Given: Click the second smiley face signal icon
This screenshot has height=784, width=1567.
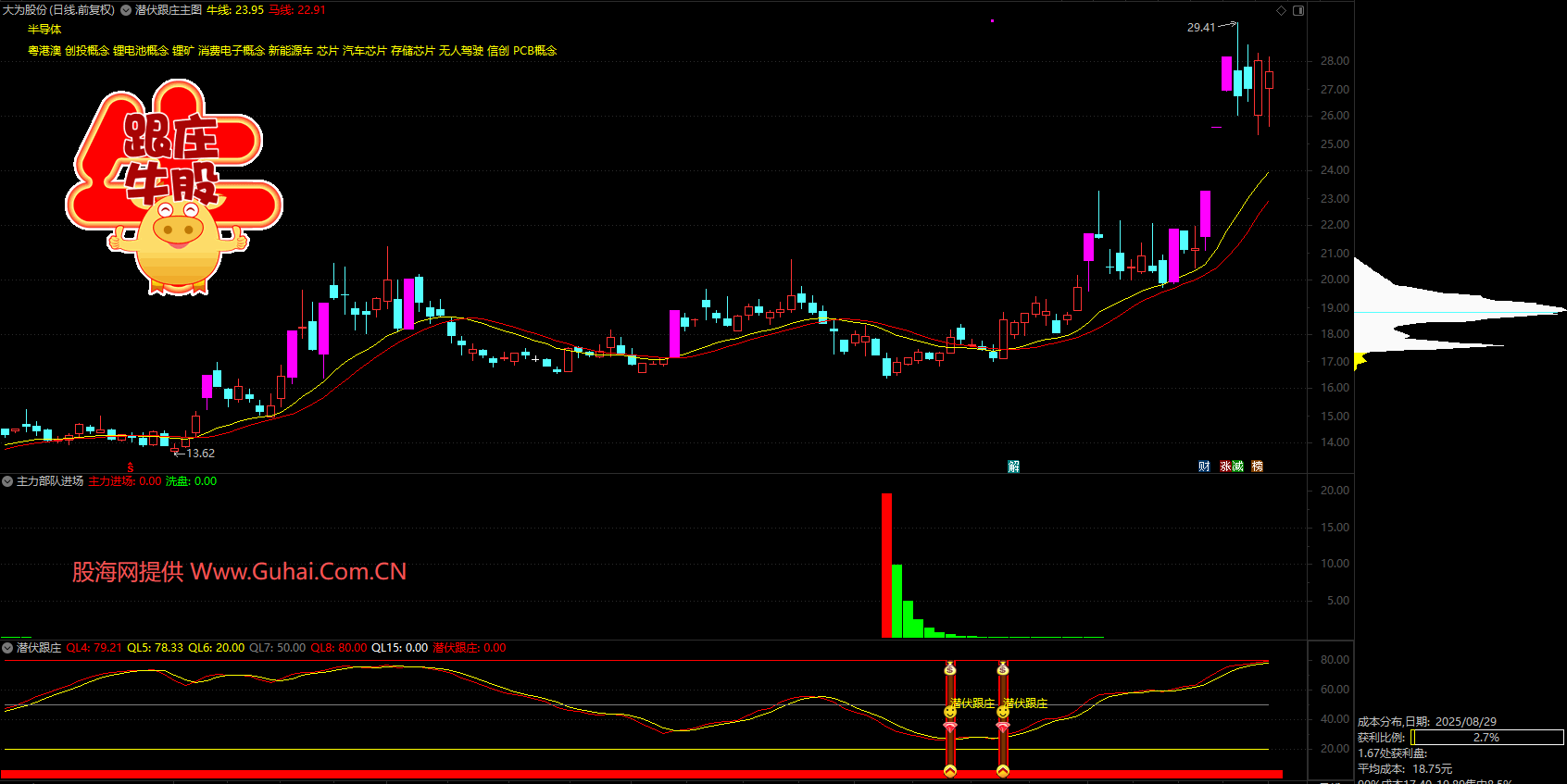Looking at the screenshot, I should point(1003,712).
